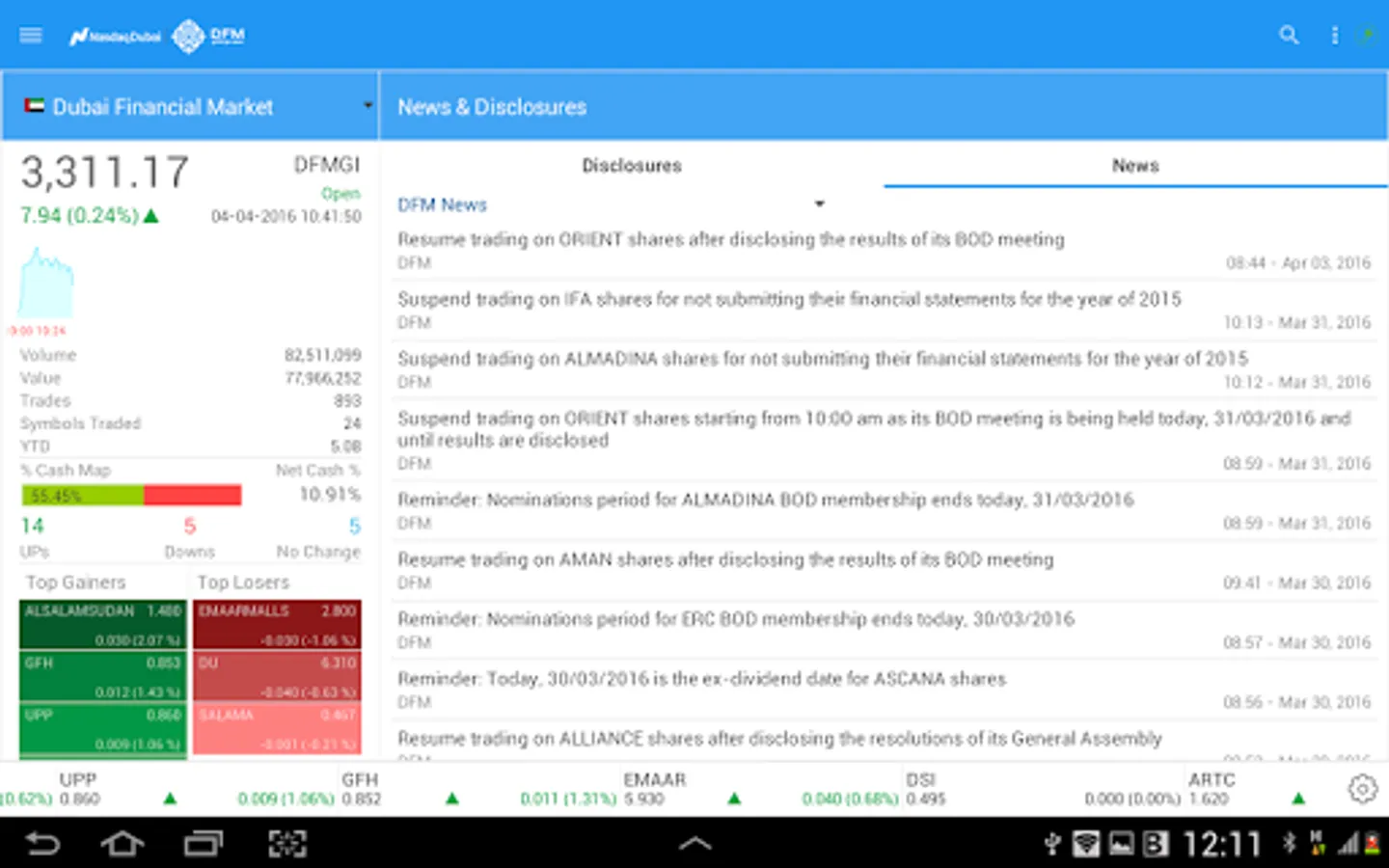Tap the DFM logo in header
Viewport: 1389px width, 868px height.
208,36
